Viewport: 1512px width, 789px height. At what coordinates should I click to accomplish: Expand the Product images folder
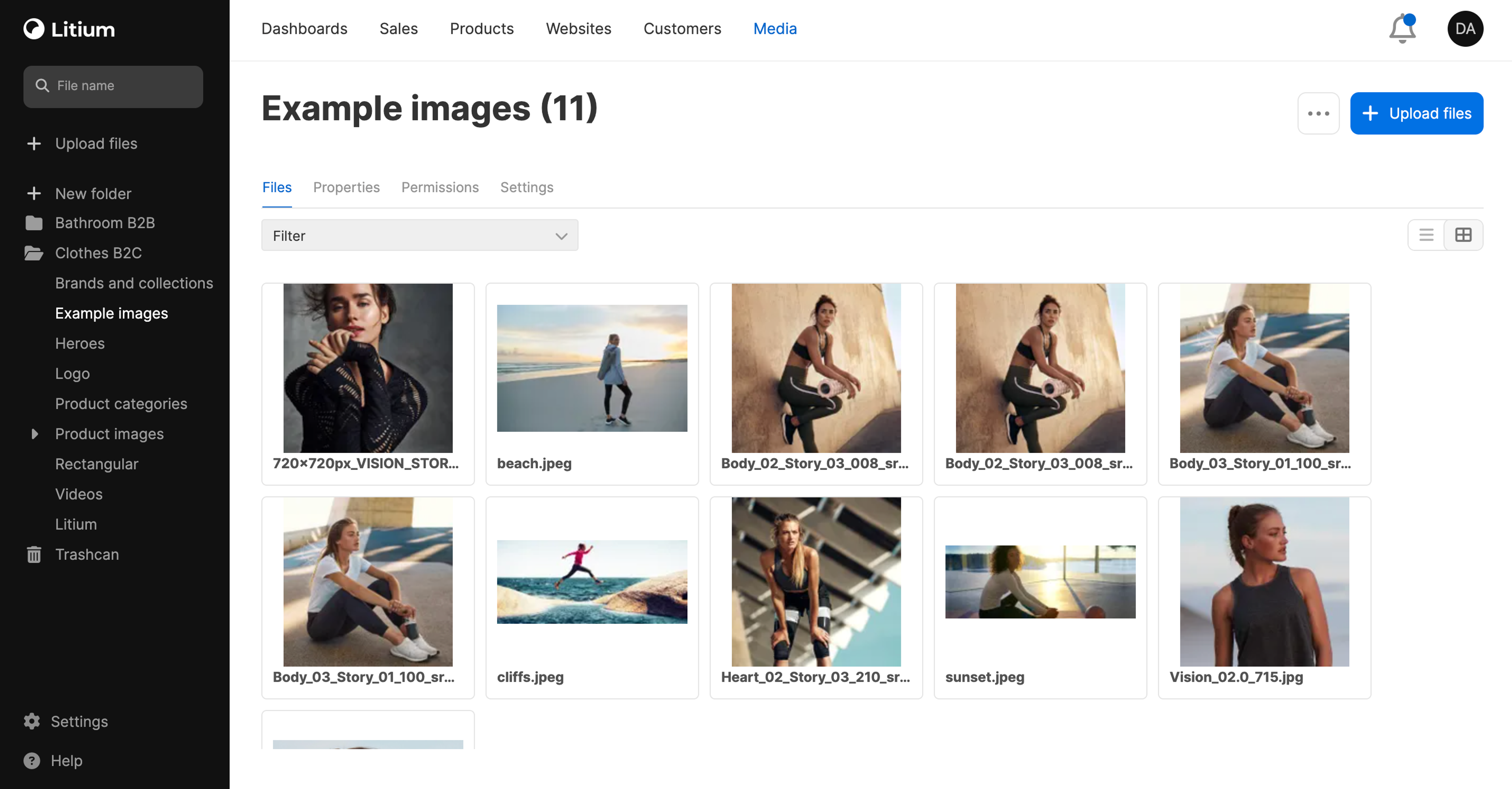click(x=35, y=434)
